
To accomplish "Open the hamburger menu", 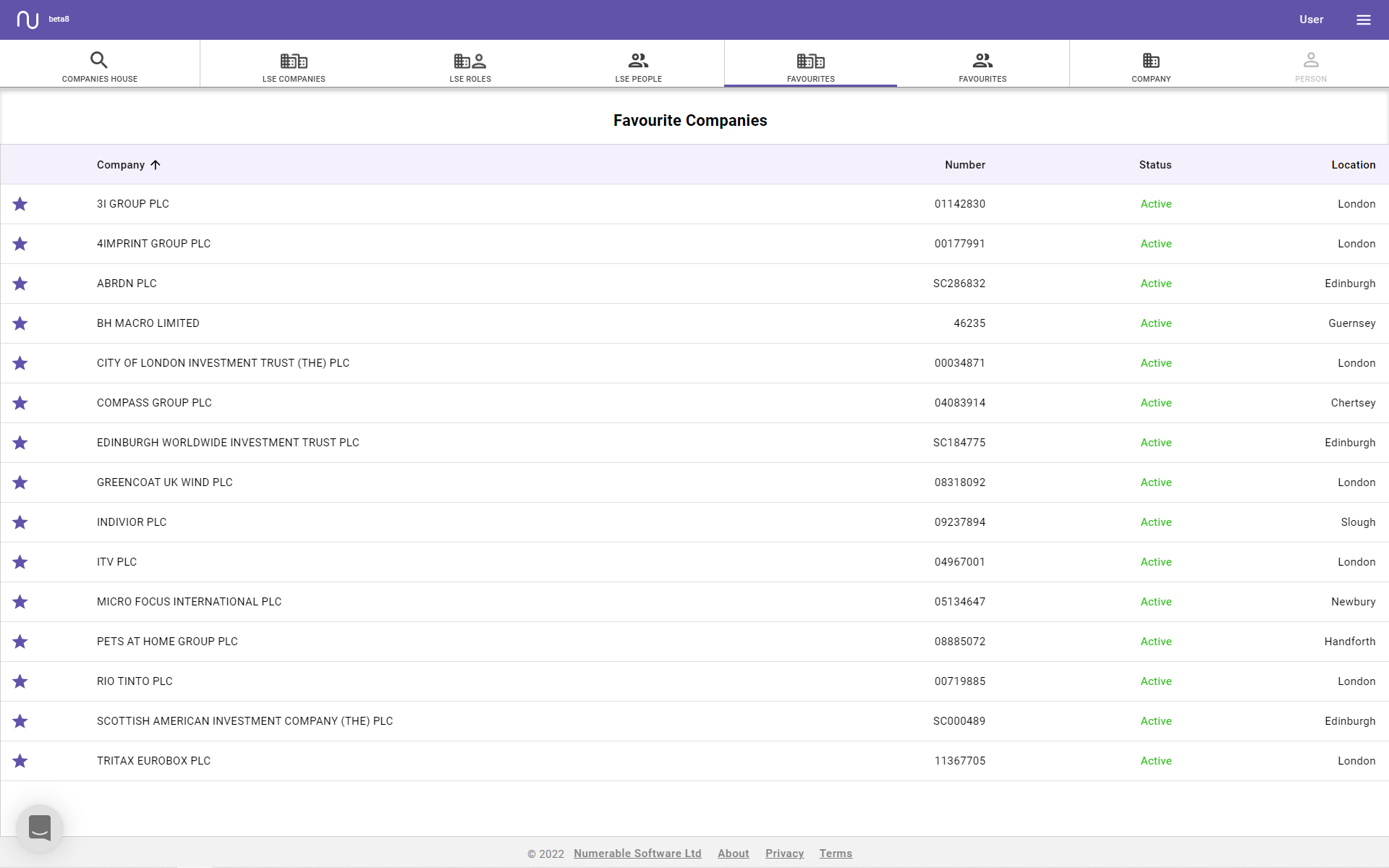I will coord(1363,20).
